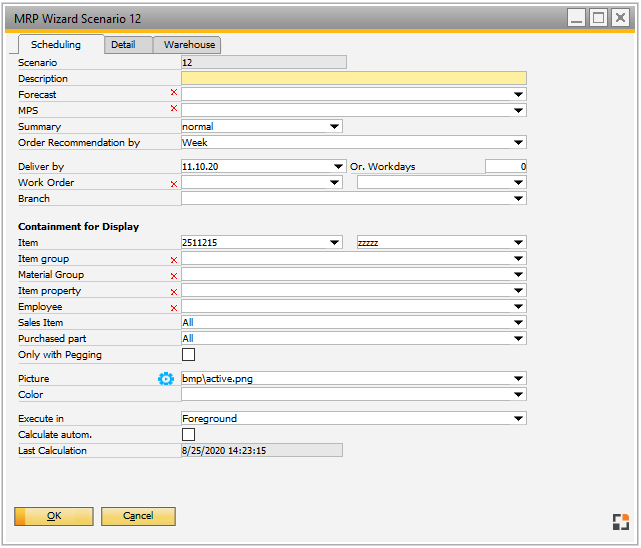Click the red X beside Item property

pos(173,291)
